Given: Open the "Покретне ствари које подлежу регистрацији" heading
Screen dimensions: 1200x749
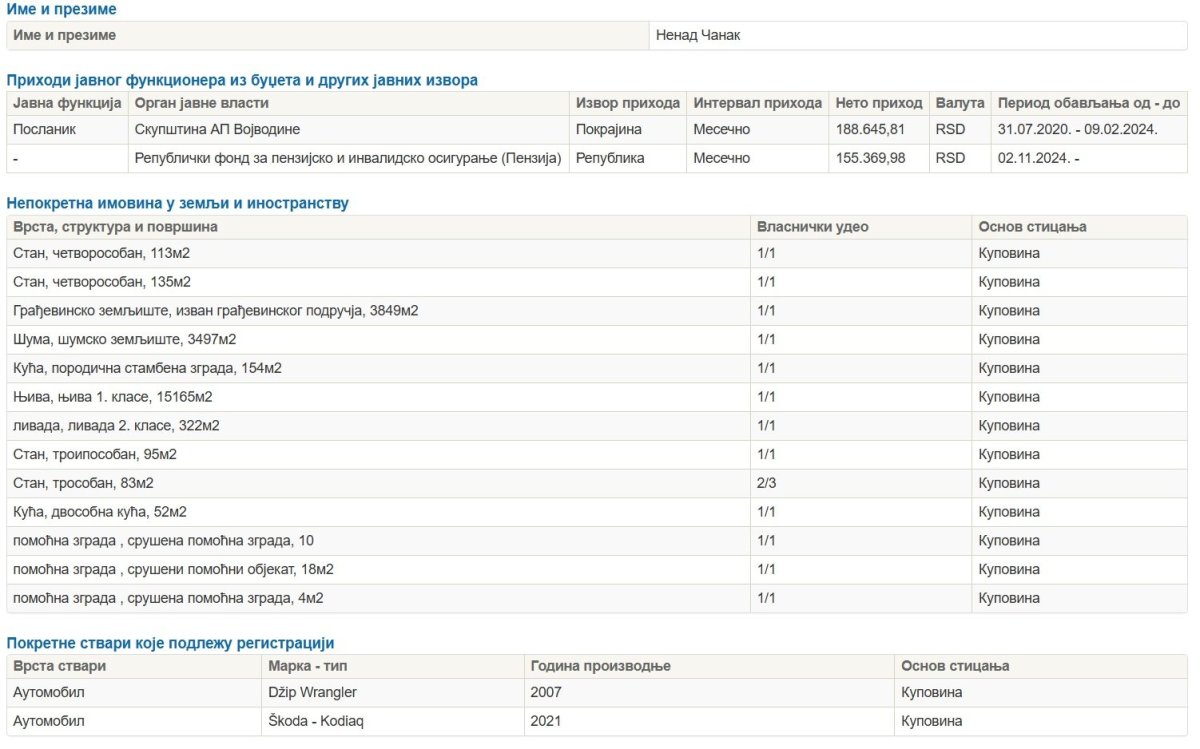Looking at the screenshot, I should pyautogui.click(x=171, y=643).
